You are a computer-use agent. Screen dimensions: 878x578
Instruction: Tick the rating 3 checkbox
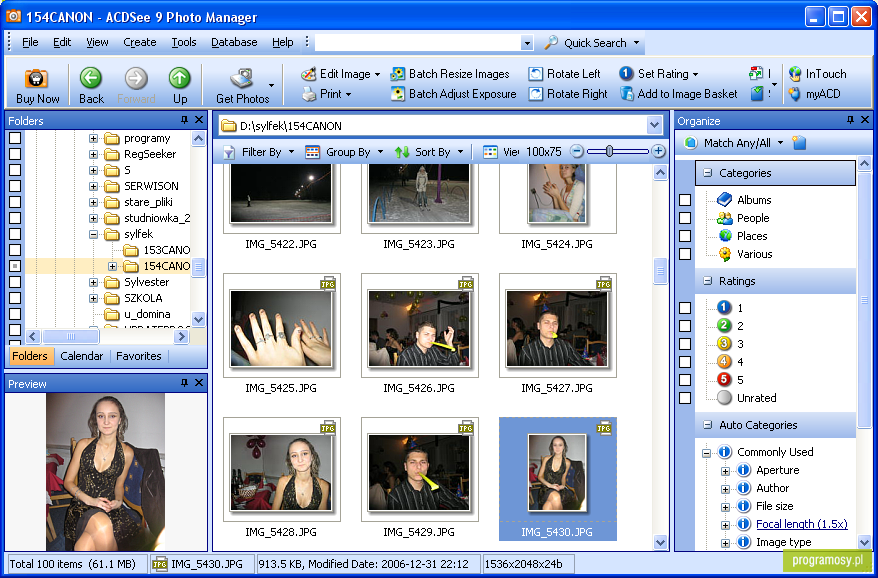tap(685, 343)
